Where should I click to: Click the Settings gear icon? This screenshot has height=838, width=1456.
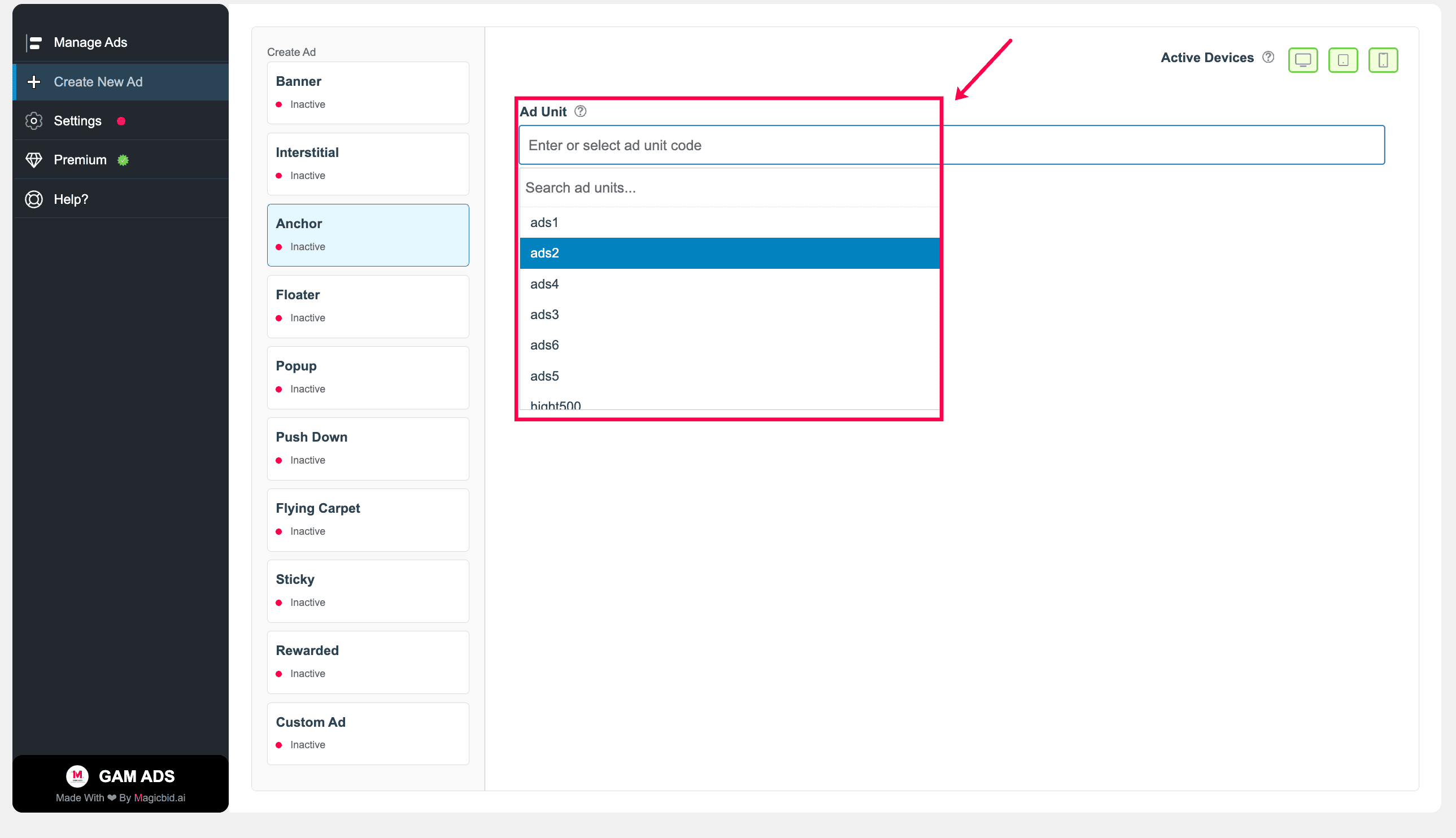[34, 121]
